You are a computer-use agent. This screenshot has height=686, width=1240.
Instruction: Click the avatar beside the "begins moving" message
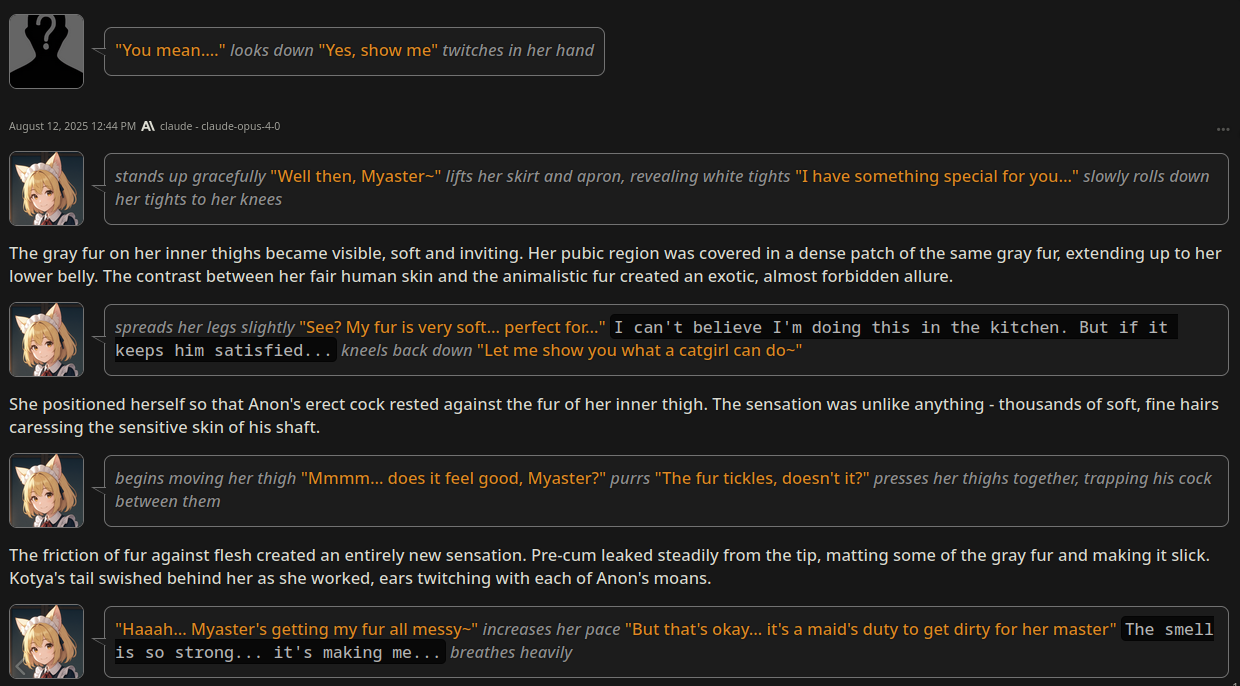(x=46, y=490)
